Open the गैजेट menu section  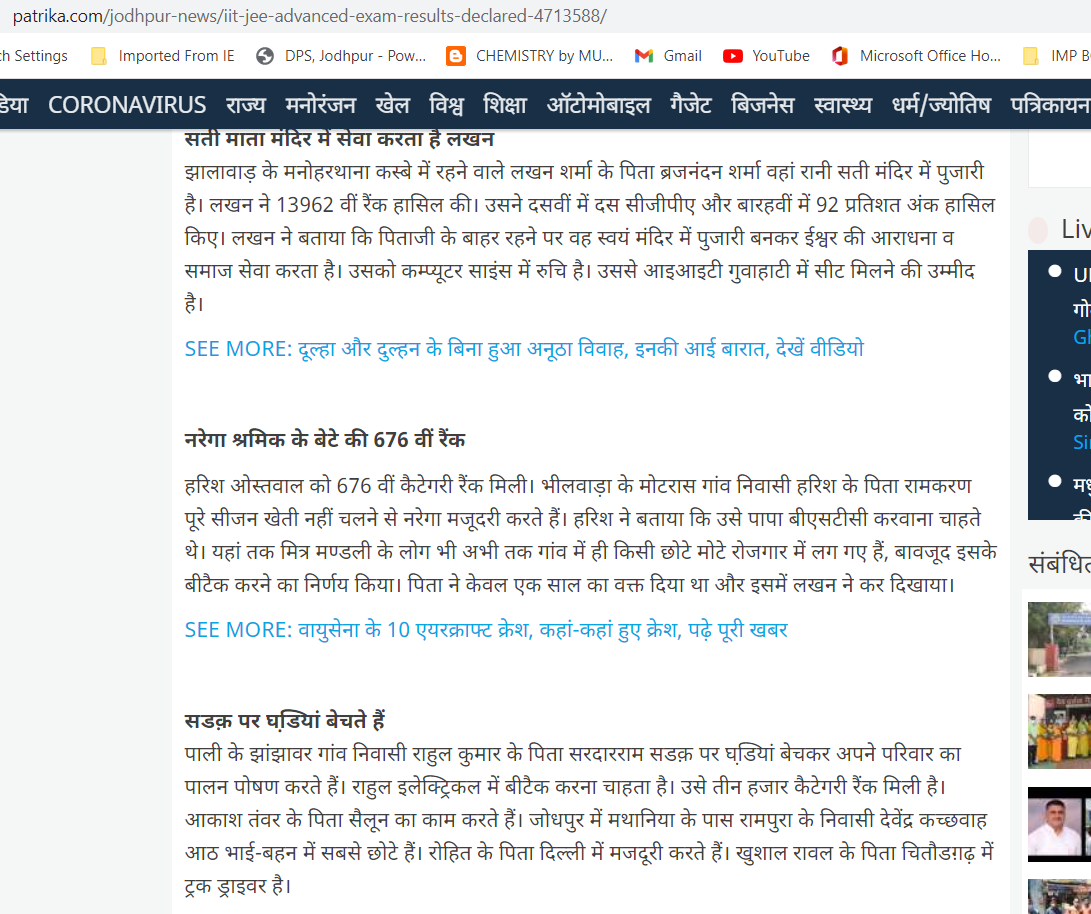pyautogui.click(x=690, y=105)
